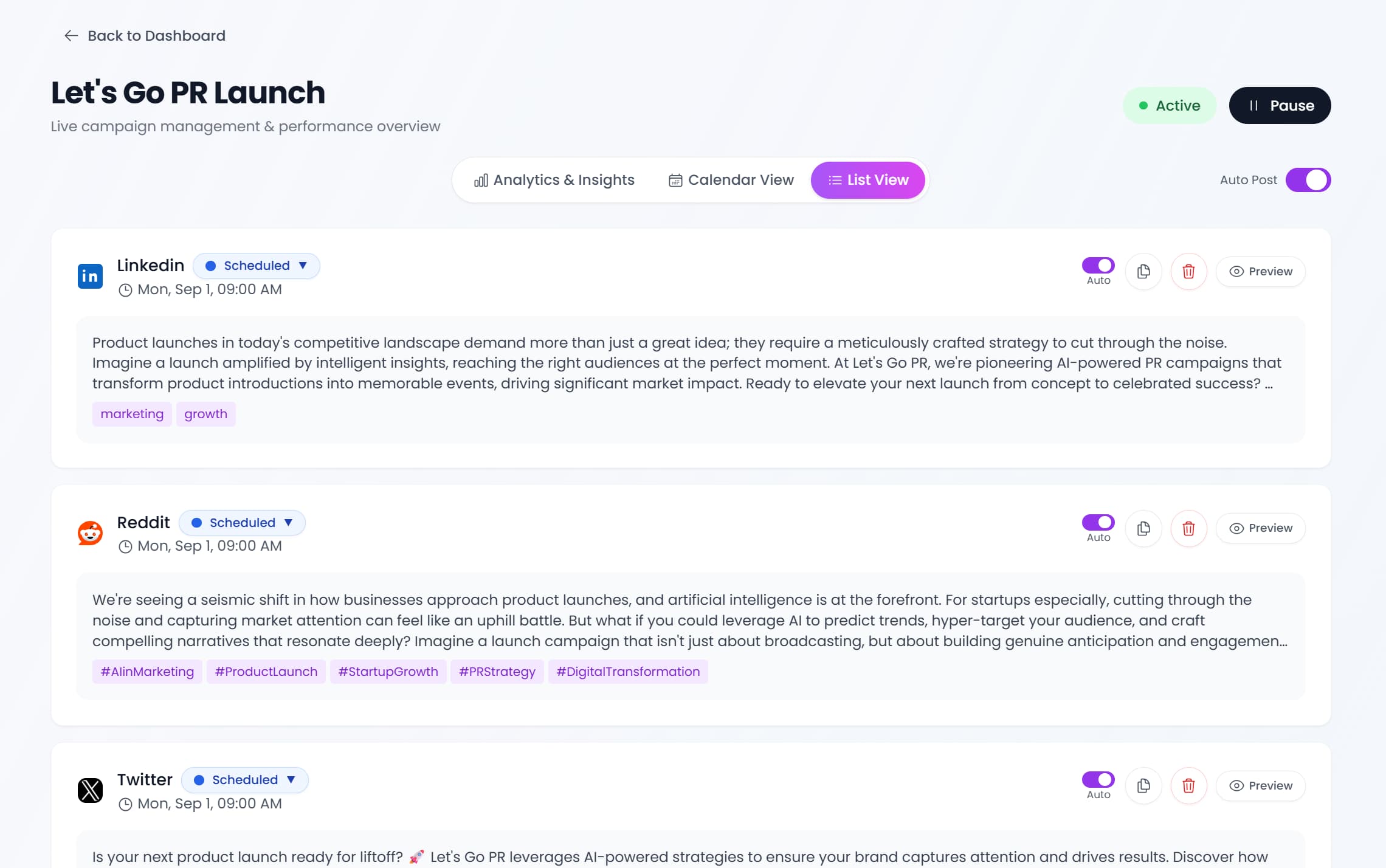The image size is (1386, 868).
Task: Open the LinkedIn post status dropdown
Action: tap(256, 266)
